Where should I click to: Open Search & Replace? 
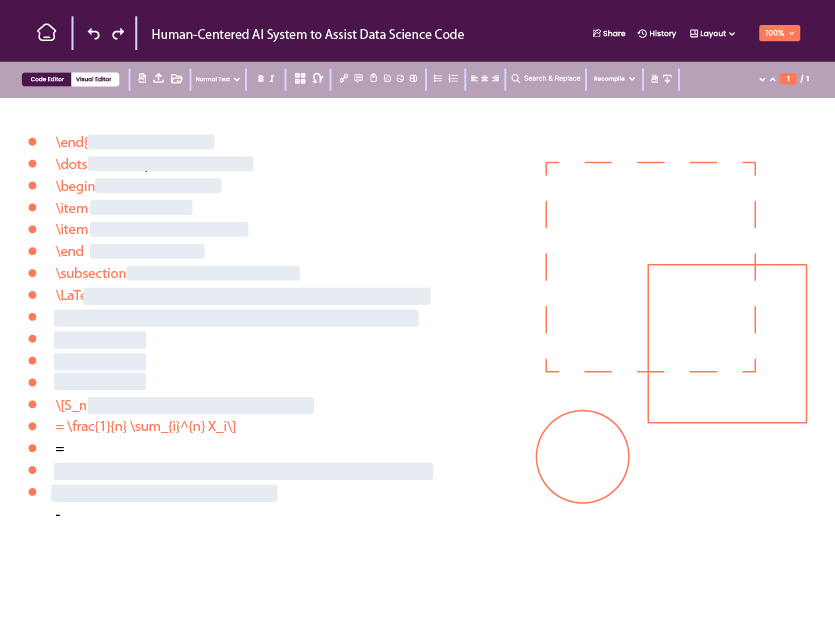tap(546, 78)
